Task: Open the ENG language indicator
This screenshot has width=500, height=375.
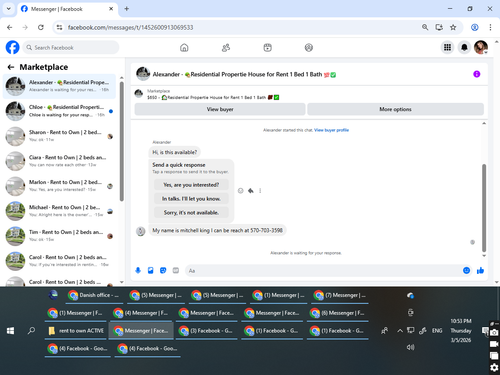Action: pos(437,331)
